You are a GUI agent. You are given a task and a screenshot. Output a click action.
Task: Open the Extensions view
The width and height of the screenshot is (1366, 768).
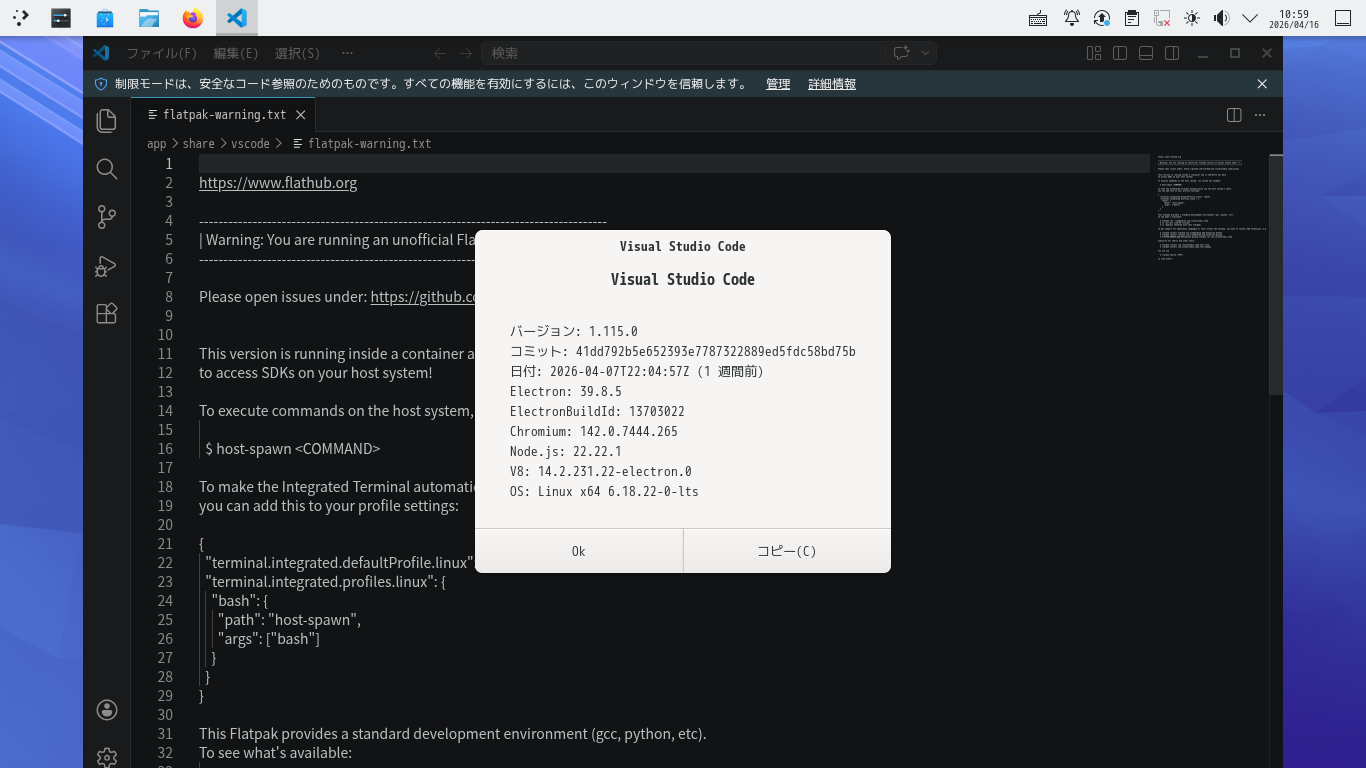pyautogui.click(x=107, y=314)
